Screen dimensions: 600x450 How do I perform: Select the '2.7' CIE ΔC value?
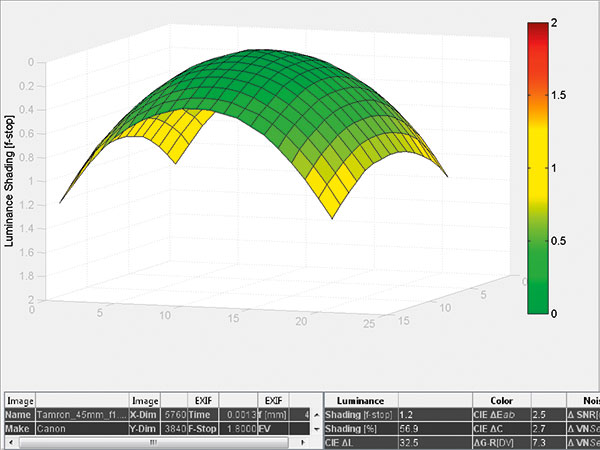[549, 429]
